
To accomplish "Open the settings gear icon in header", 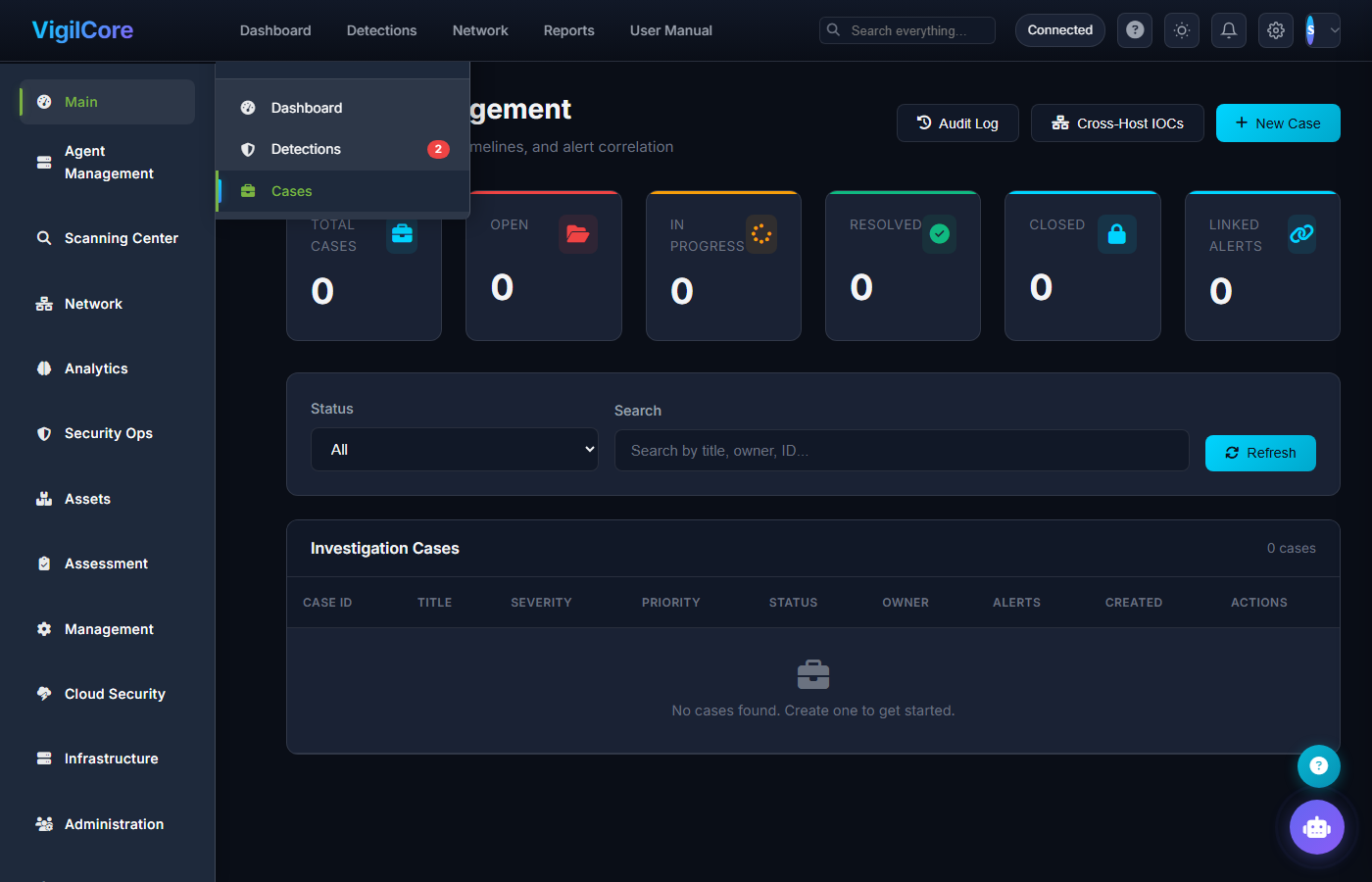I will (x=1276, y=30).
